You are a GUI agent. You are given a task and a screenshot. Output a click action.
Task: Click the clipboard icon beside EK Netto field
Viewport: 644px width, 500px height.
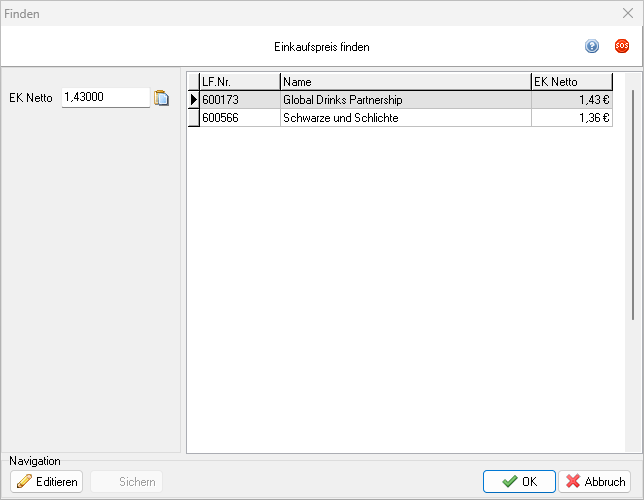point(162,98)
